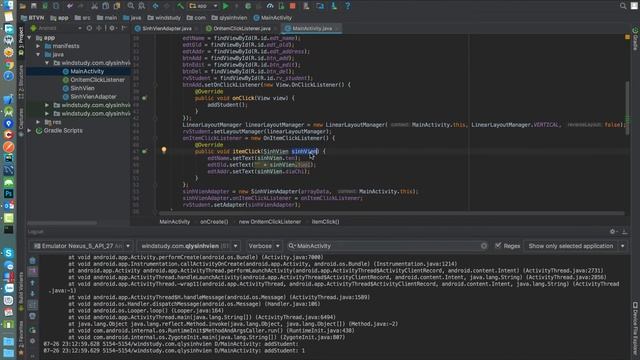Click the scroll-from-source target icon in project panel
Viewport: 640px width, 360px height.
pyautogui.click(x=89, y=28)
